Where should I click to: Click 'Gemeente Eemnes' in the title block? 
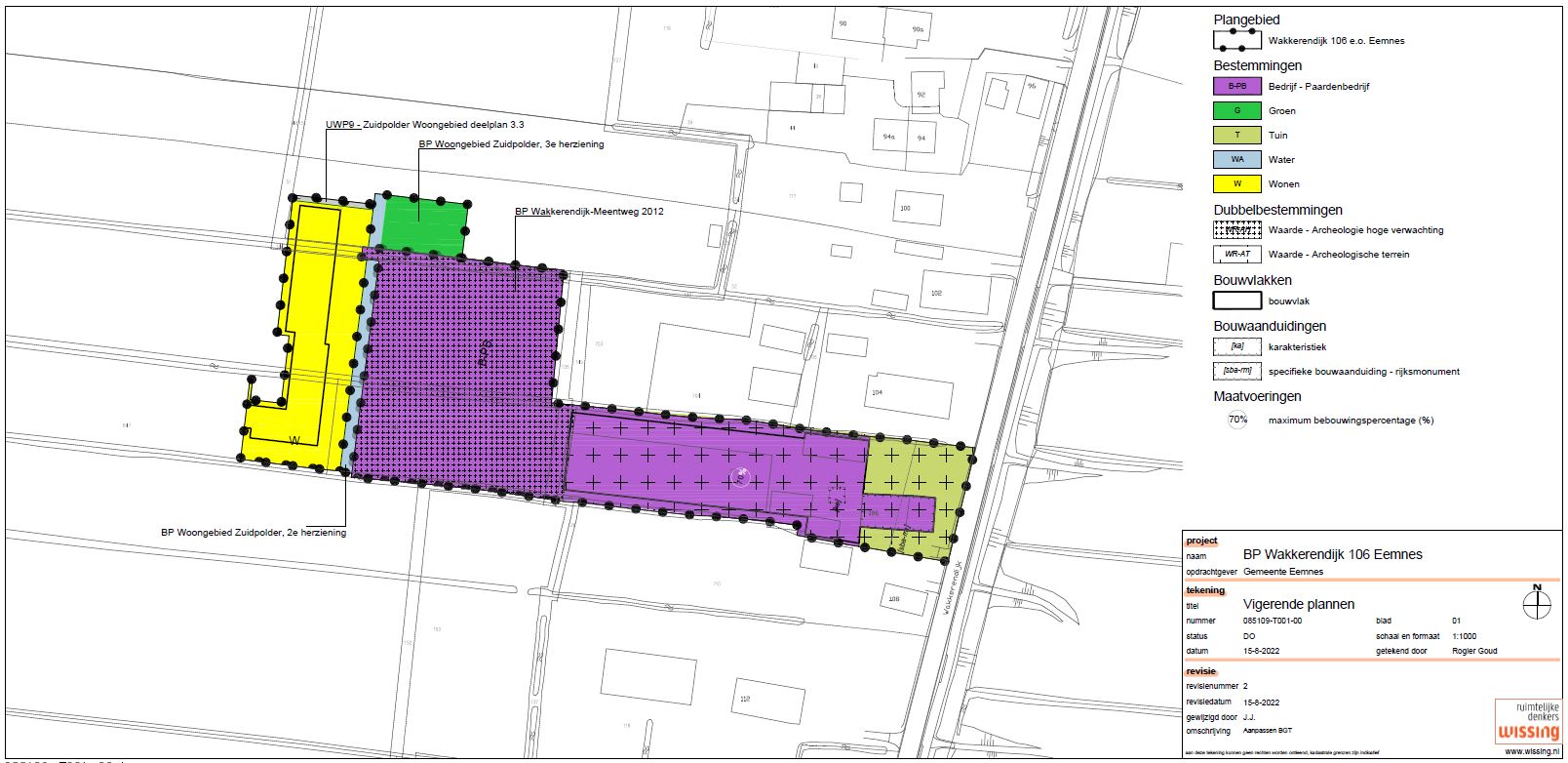coord(1283,572)
